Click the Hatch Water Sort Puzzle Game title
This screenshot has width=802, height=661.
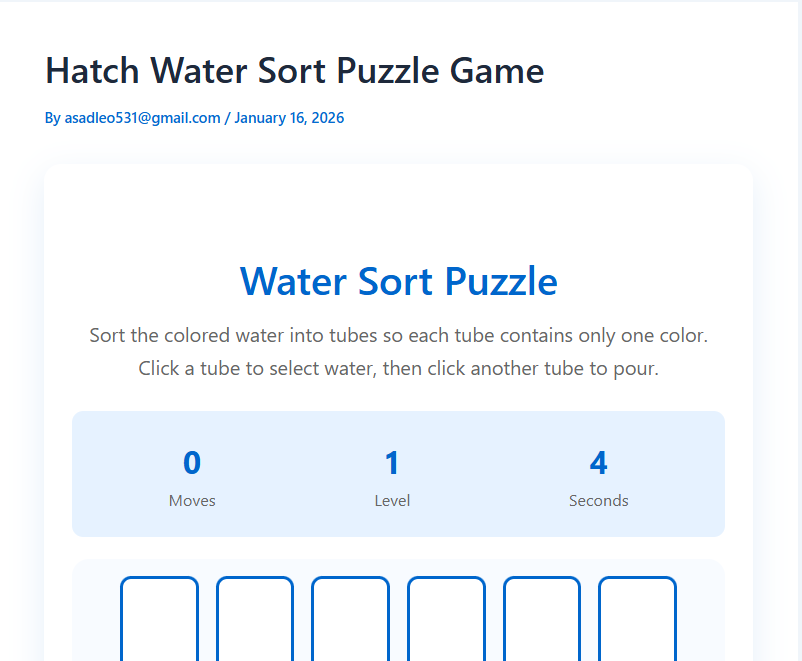(295, 71)
